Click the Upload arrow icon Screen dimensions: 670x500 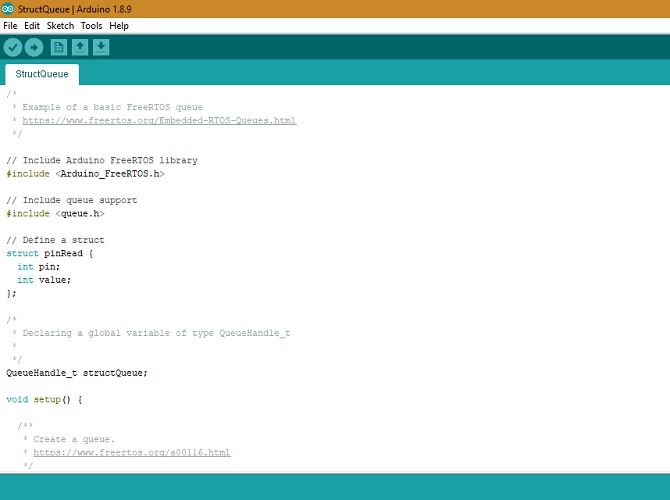[34, 47]
